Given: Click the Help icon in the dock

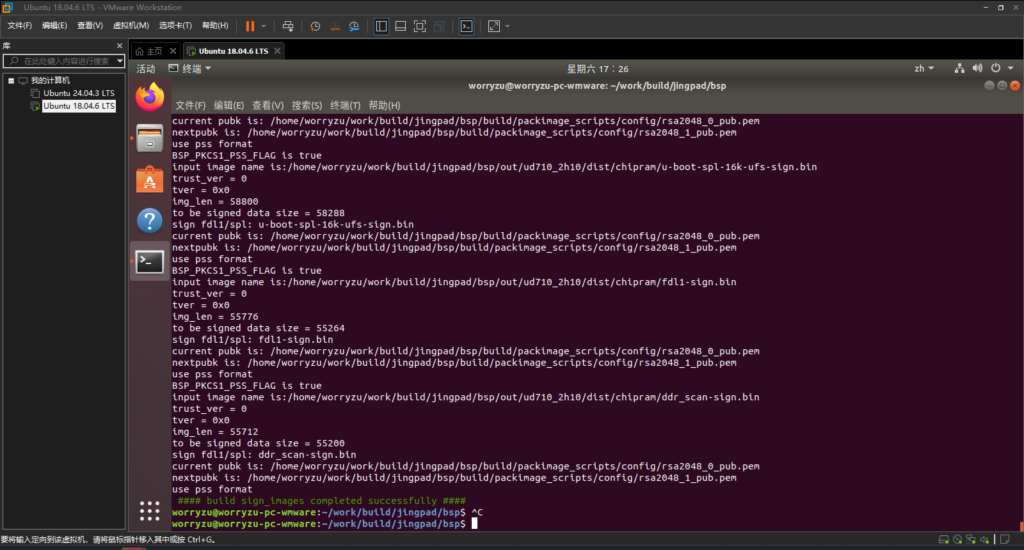Looking at the screenshot, I should tap(149, 220).
